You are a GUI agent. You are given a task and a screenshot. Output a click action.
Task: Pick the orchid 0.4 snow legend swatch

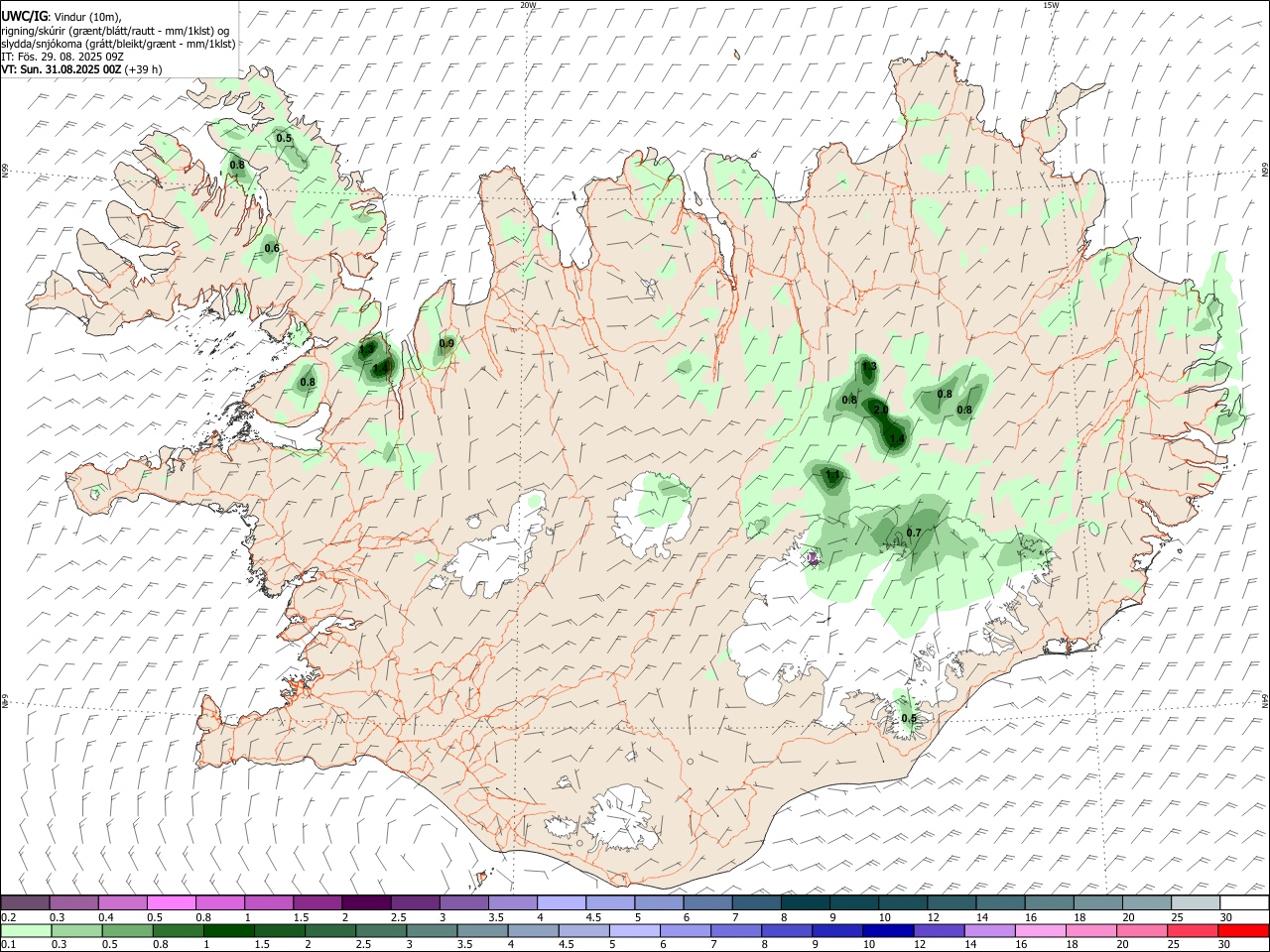coord(122,902)
